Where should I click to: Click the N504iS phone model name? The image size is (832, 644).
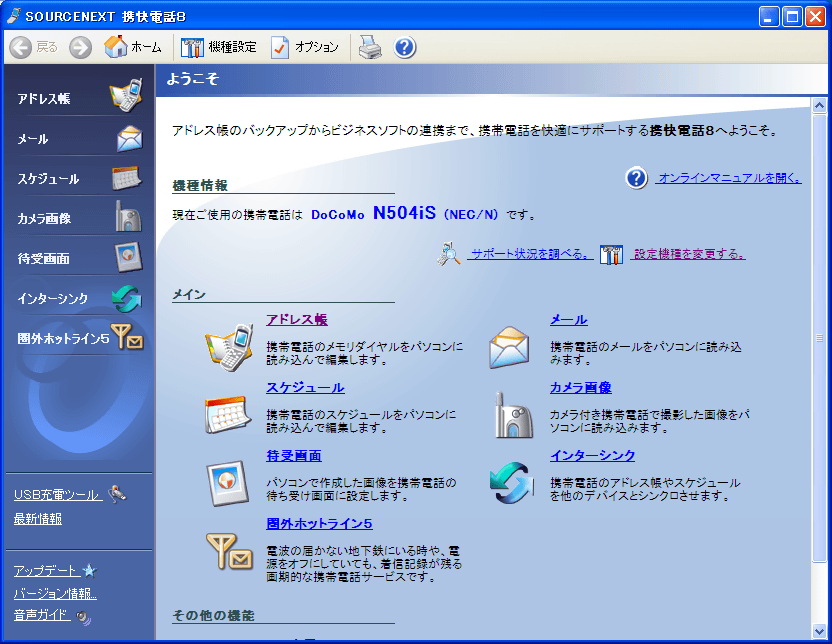point(404,213)
